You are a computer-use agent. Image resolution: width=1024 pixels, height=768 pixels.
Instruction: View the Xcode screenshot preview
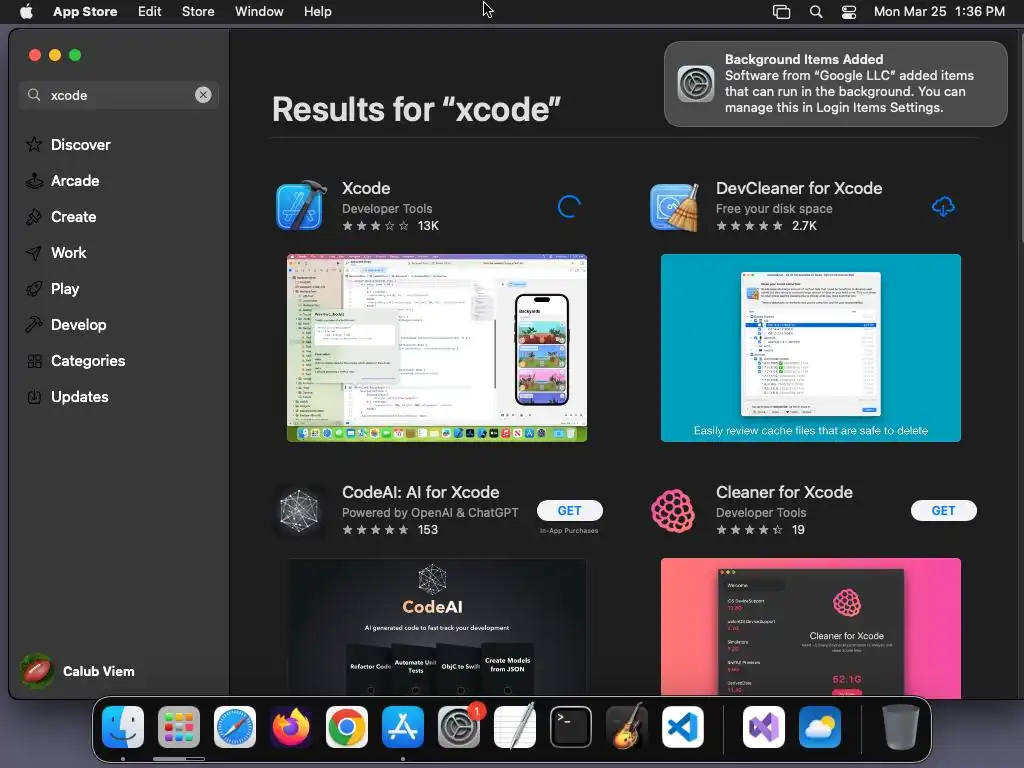tap(437, 347)
